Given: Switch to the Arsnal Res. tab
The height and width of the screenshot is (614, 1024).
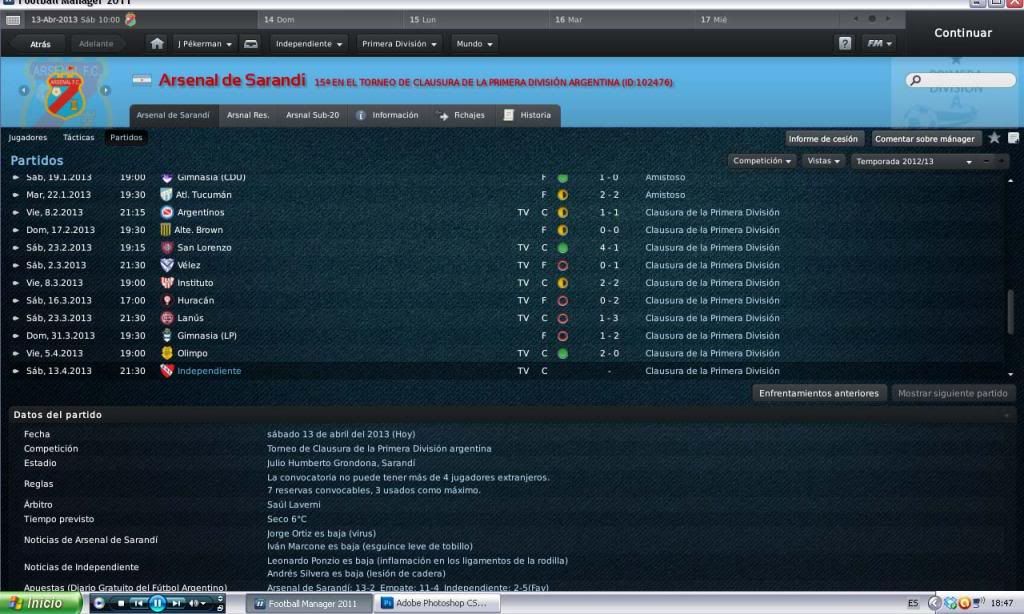Looking at the screenshot, I should point(248,115).
